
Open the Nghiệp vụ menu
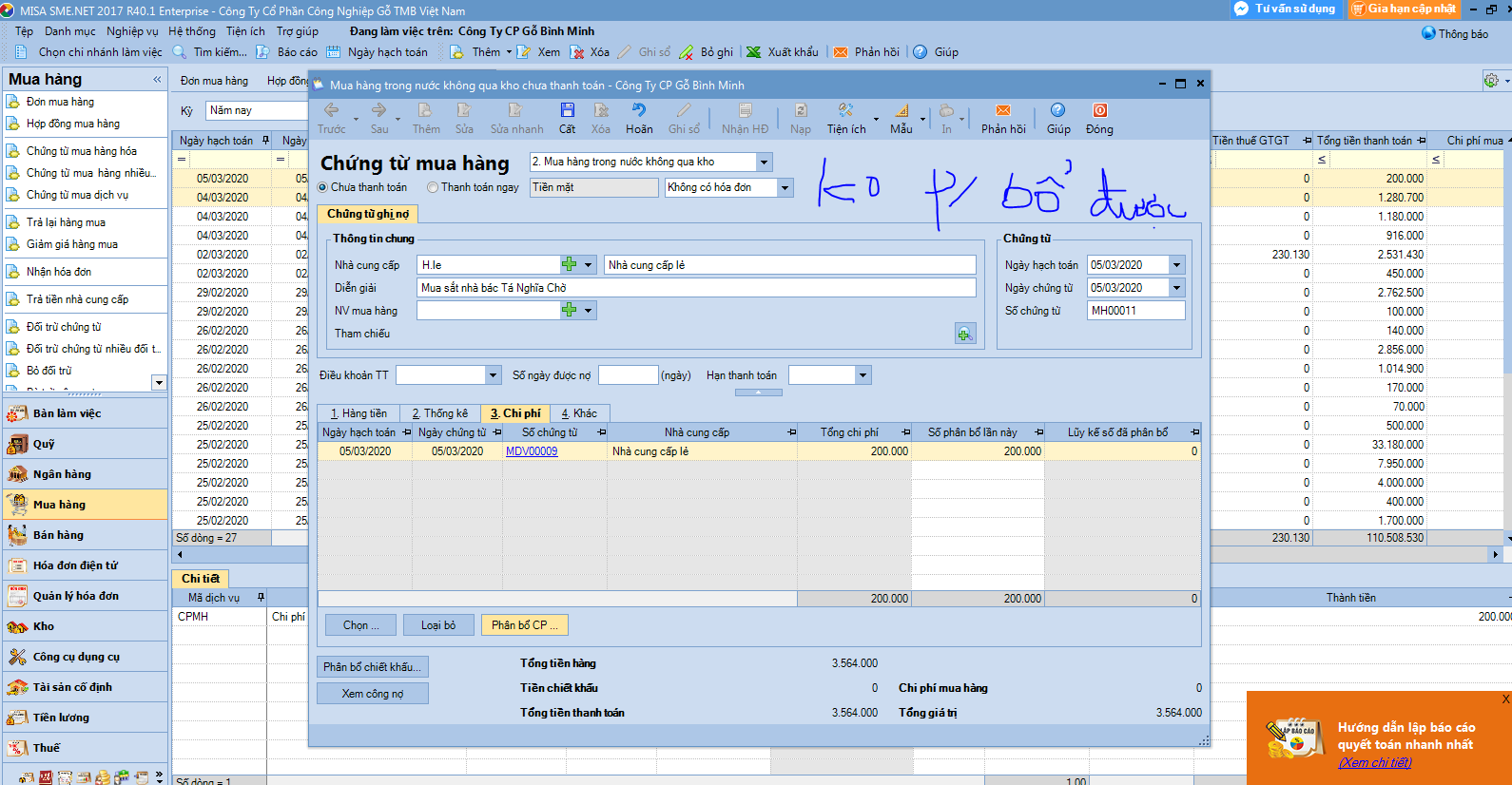tap(132, 31)
